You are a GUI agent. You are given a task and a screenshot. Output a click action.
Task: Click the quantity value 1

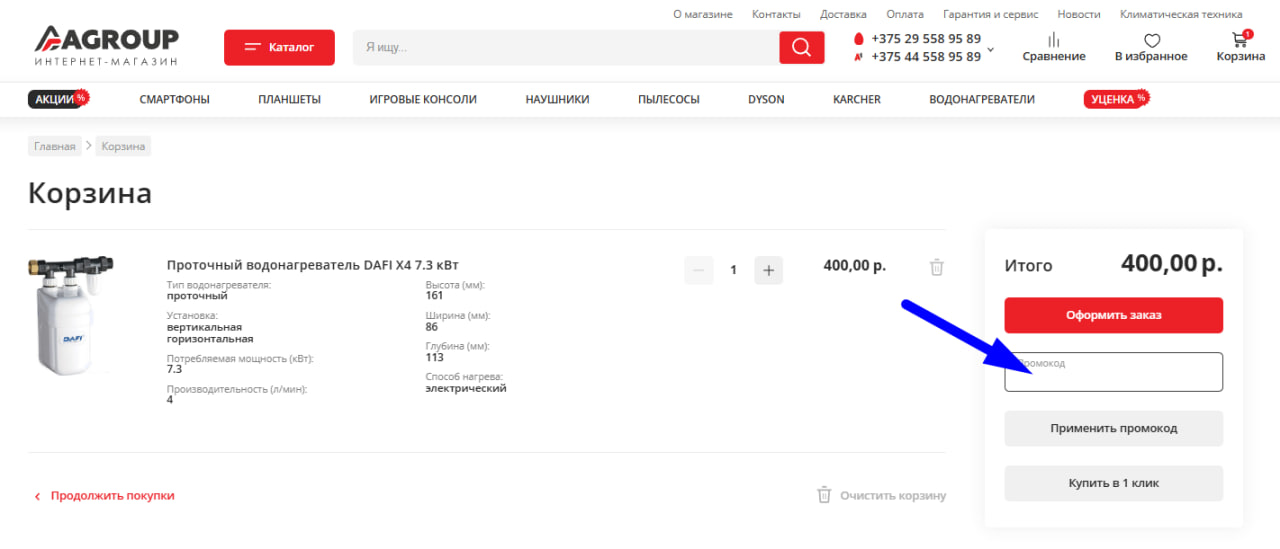pos(734,270)
